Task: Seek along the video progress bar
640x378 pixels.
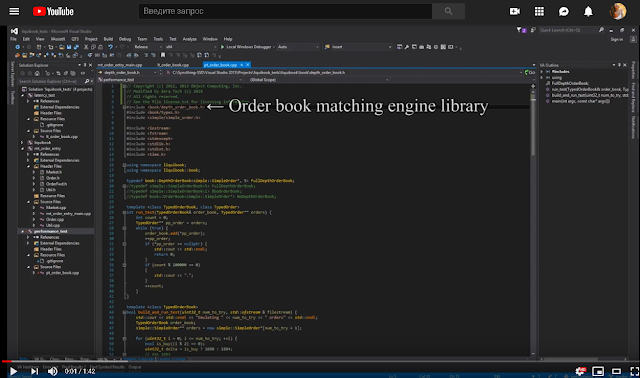Action: pos(320,361)
